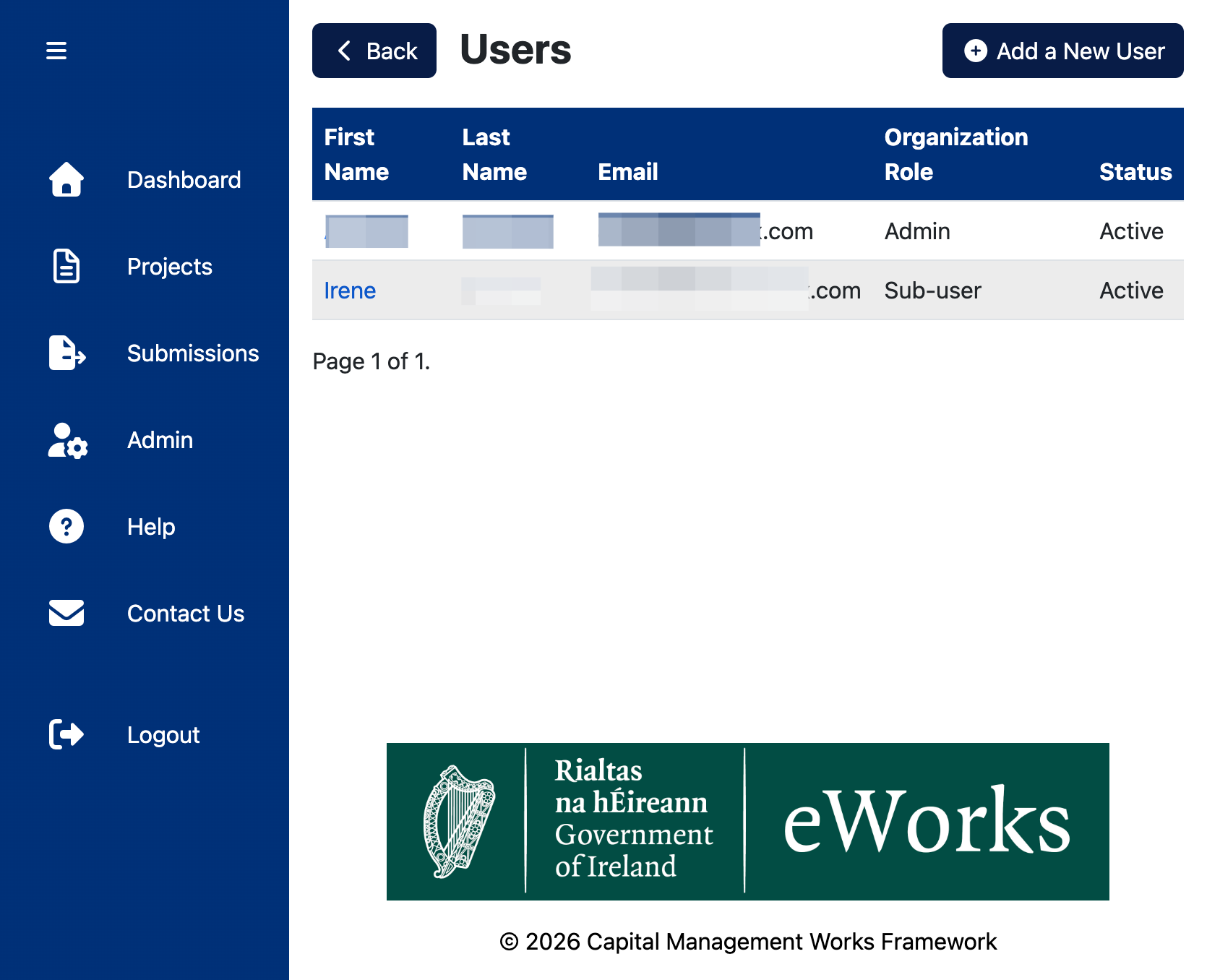Click the Active status in Admin row
Screen dimensions: 1207x980
pyautogui.click(x=1132, y=231)
